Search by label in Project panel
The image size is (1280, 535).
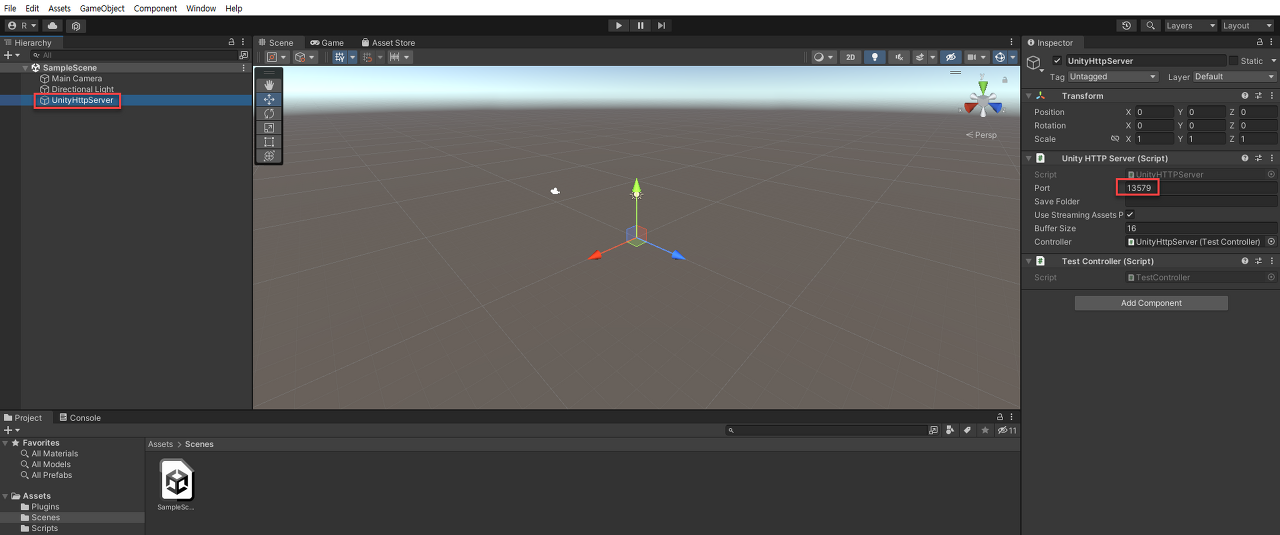(x=967, y=430)
